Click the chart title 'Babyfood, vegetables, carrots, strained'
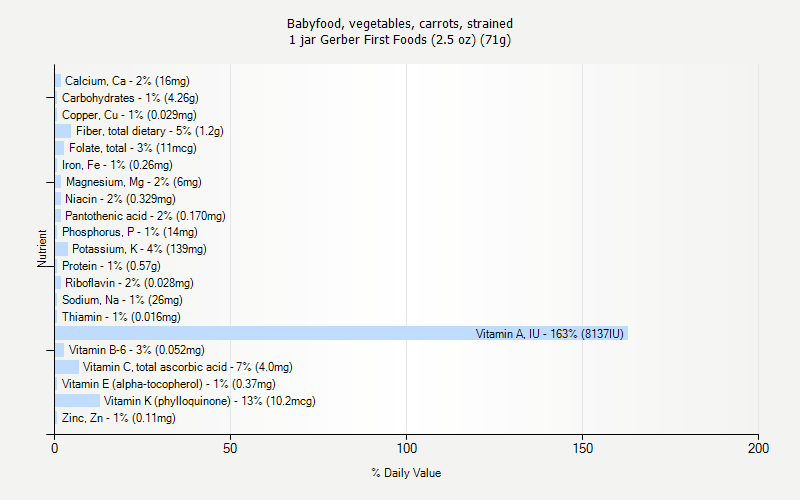Screen dimensions: 800x500 (400, 23)
